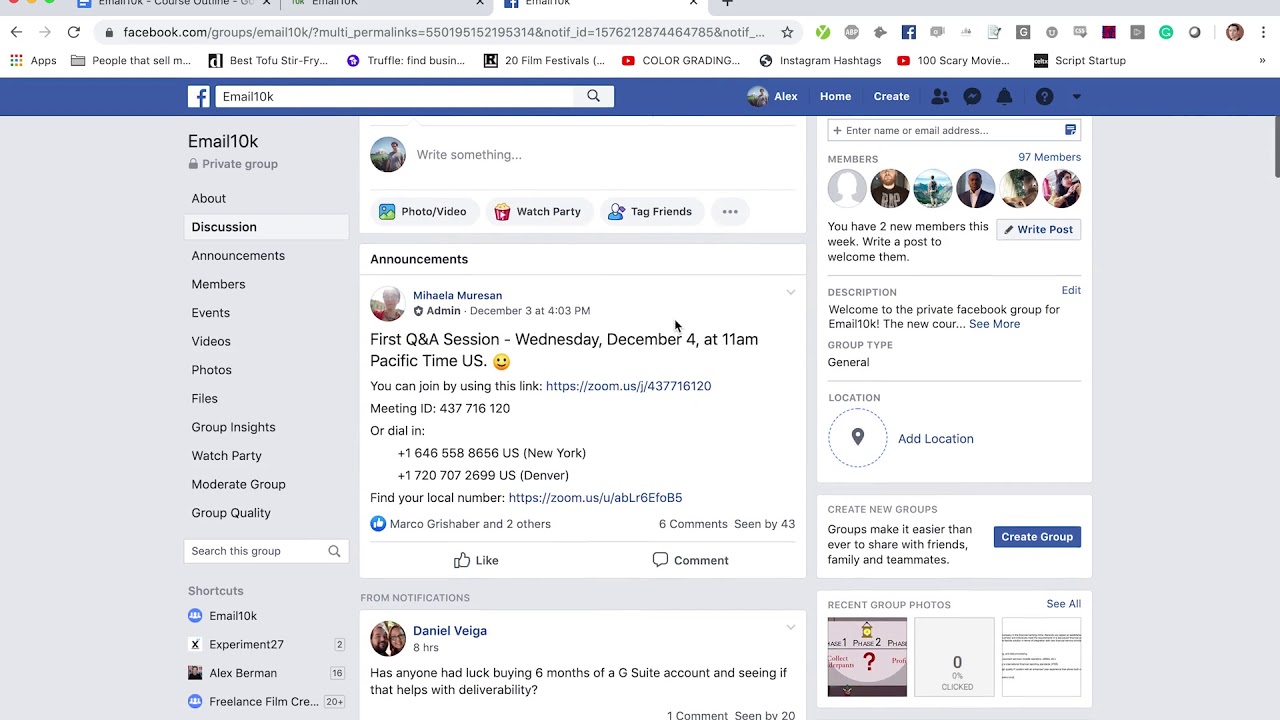Open Group Quality in the sidebar
The width and height of the screenshot is (1280, 720).
231,513
